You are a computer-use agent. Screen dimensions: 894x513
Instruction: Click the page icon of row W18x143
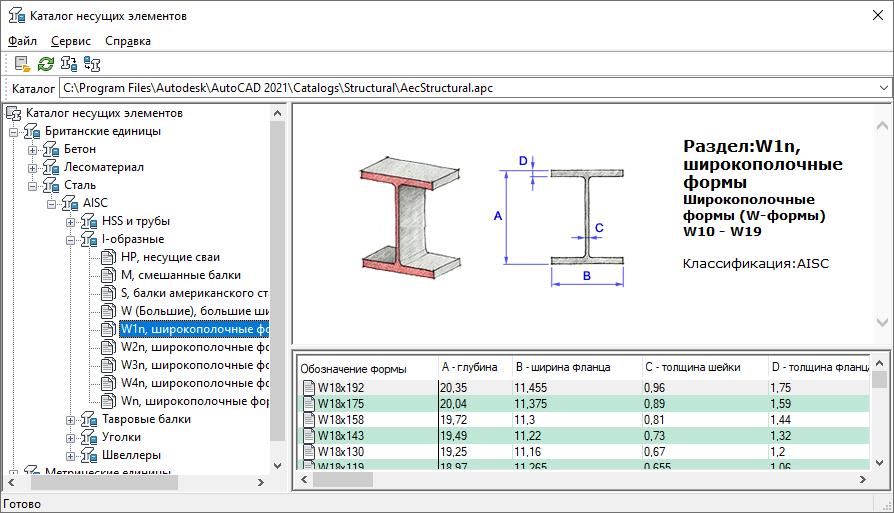click(x=308, y=435)
